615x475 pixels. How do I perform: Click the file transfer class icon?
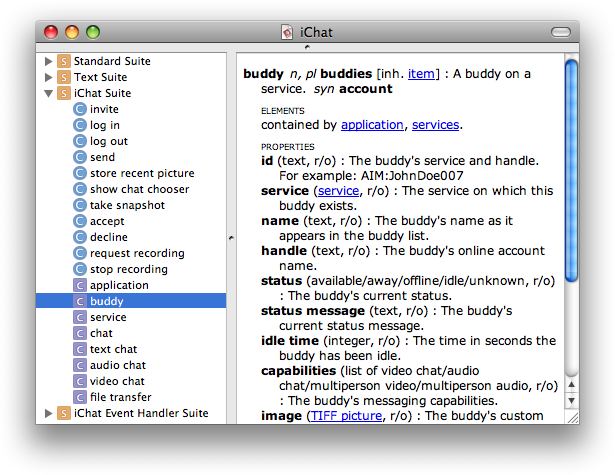pyautogui.click(x=80, y=397)
